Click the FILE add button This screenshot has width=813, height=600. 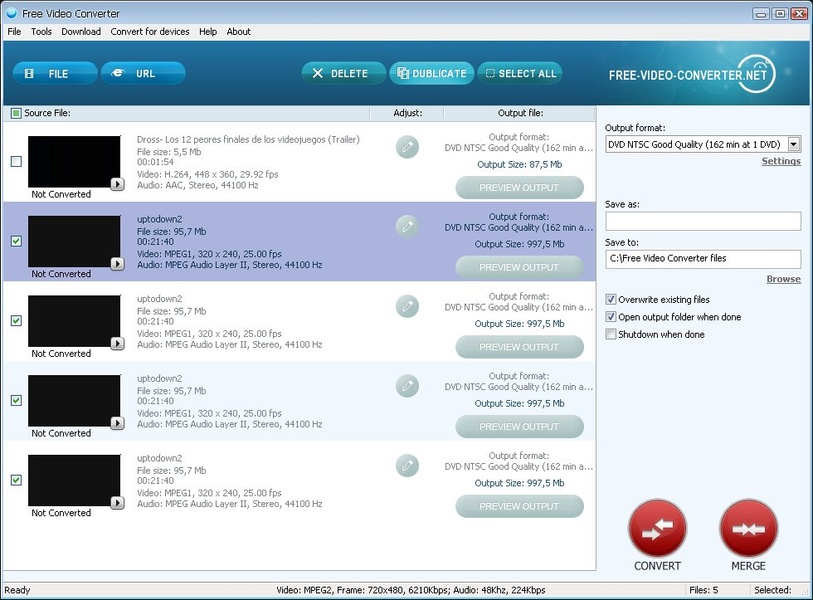click(x=55, y=73)
